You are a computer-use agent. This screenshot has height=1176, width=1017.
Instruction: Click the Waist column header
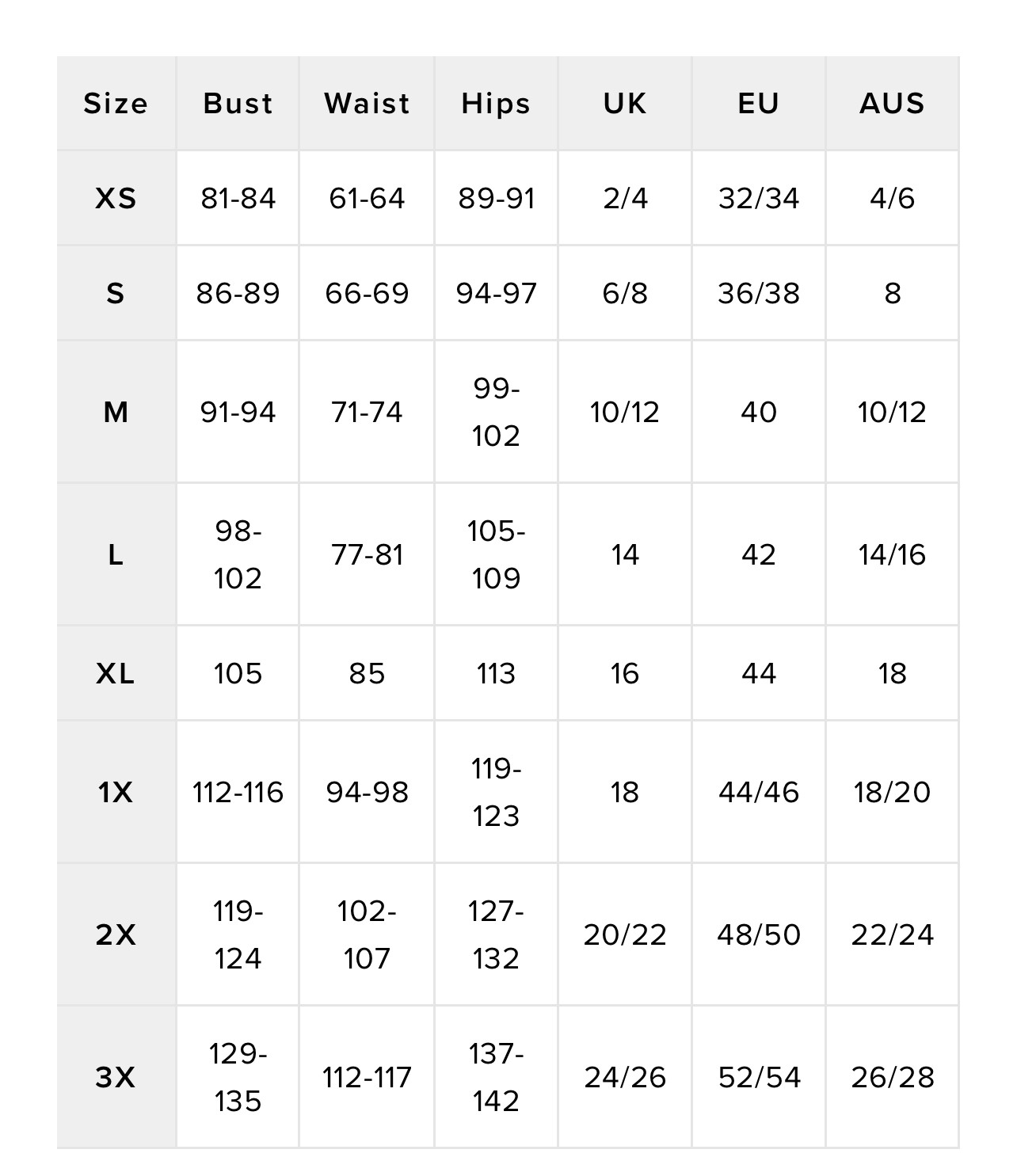367,104
